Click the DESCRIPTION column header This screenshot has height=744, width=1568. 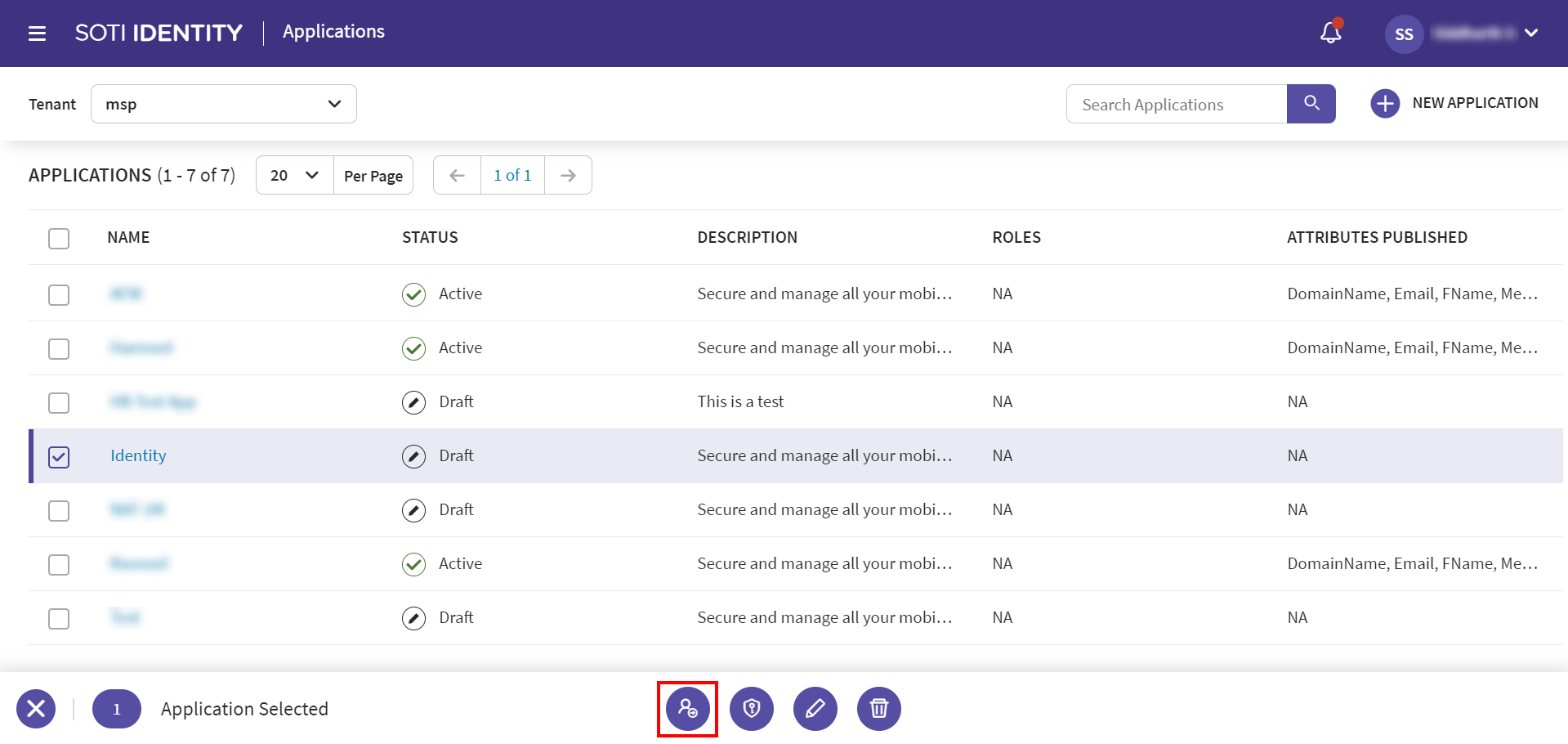click(747, 237)
